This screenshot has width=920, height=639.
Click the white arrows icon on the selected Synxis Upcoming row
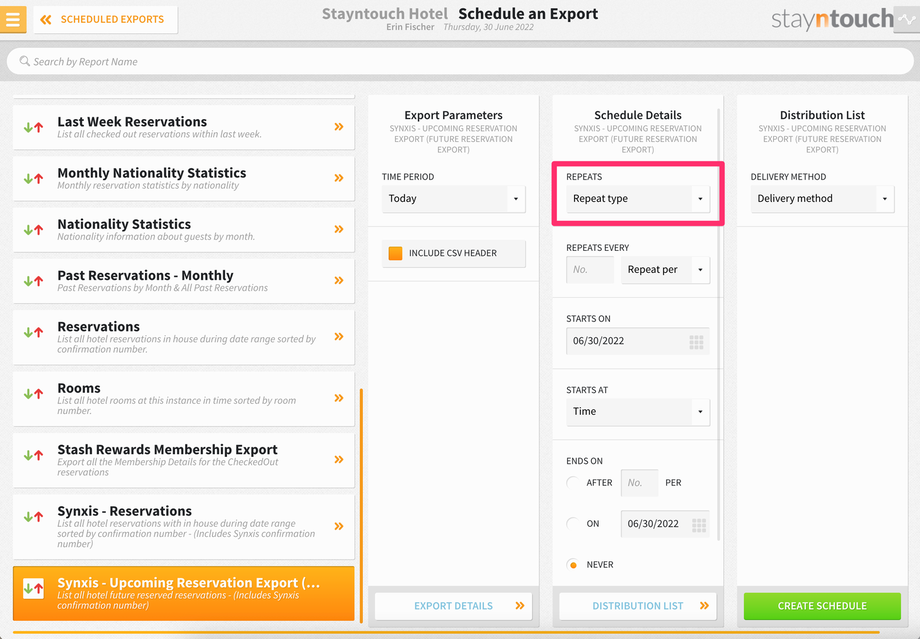(x=33, y=589)
